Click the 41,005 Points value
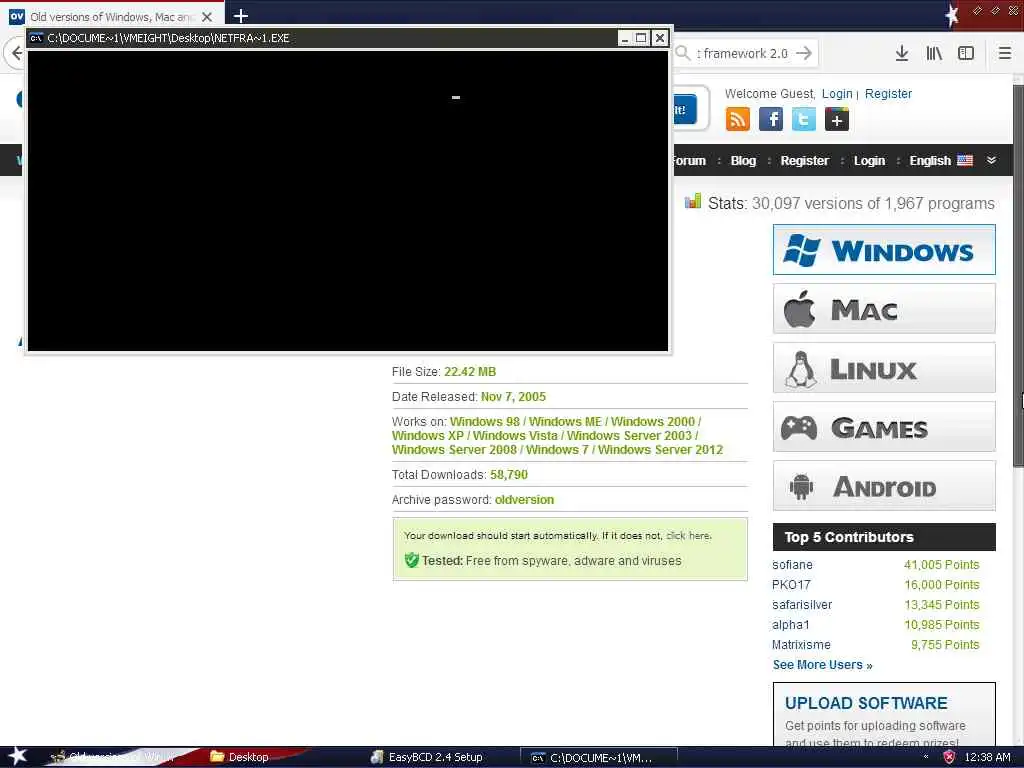Image resolution: width=1024 pixels, height=768 pixels. [942, 565]
